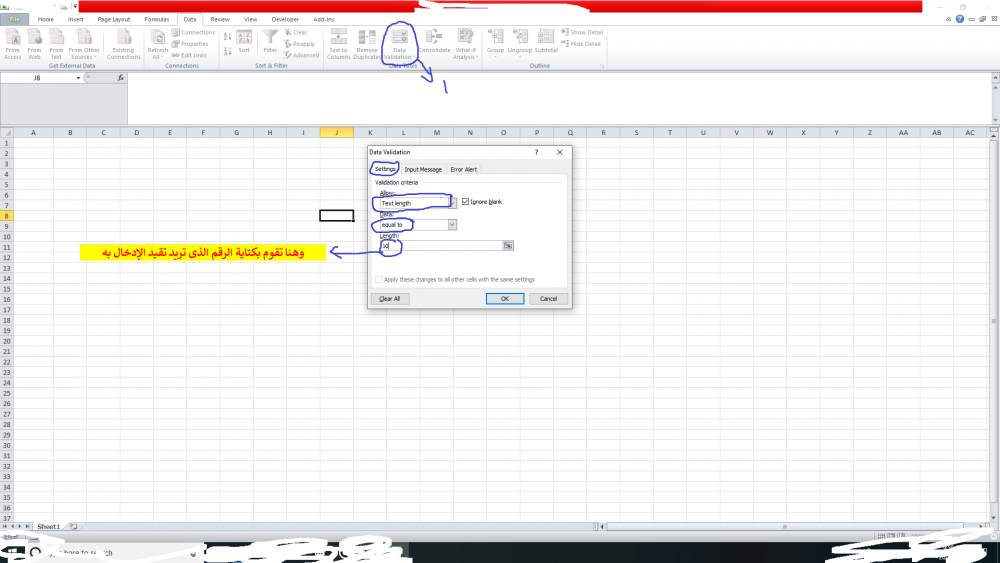This screenshot has width=1000, height=563.
Task: Click the collapse dialog range picker icon
Action: (508, 245)
